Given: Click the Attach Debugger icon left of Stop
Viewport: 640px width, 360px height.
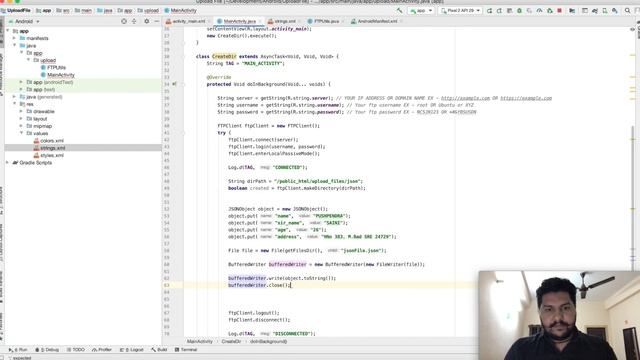Looking at the screenshot, I should [549, 11].
